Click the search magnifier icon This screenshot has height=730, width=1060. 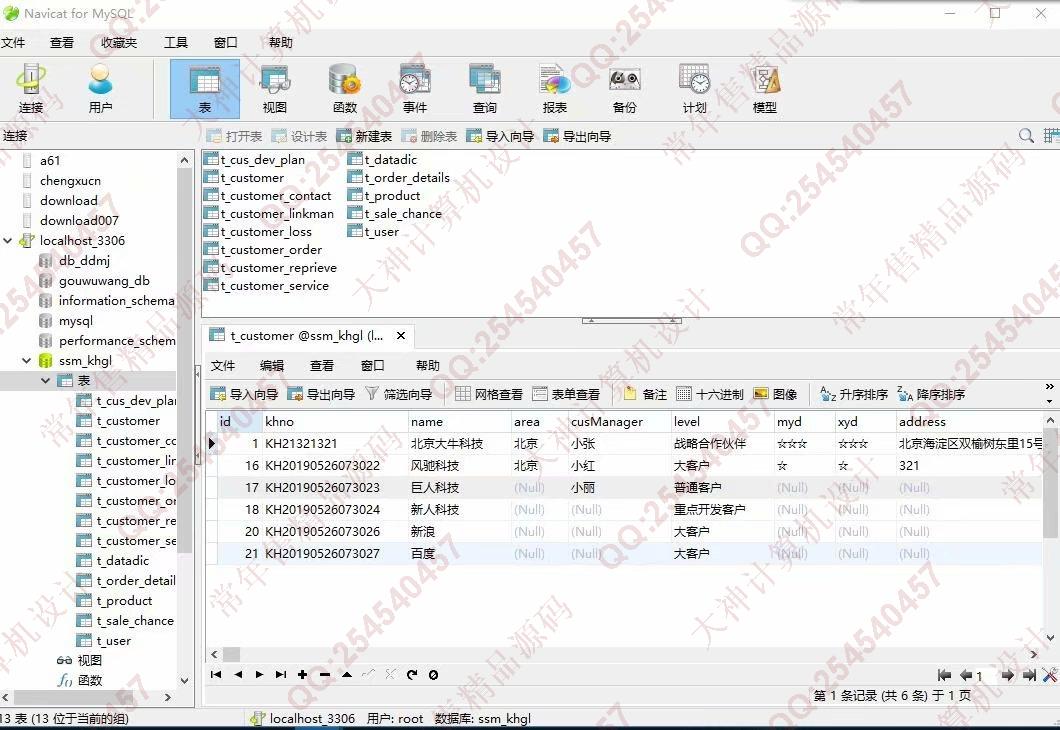pyautogui.click(x=1026, y=136)
